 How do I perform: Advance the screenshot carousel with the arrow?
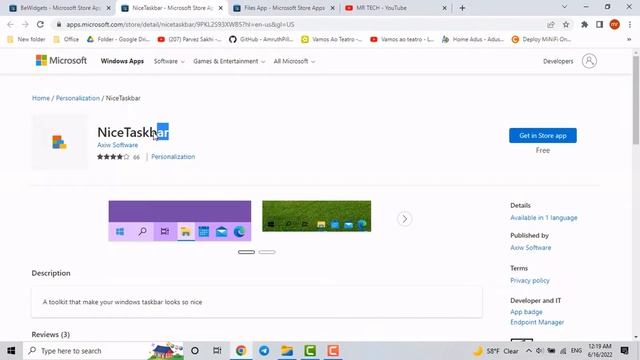coord(404,219)
